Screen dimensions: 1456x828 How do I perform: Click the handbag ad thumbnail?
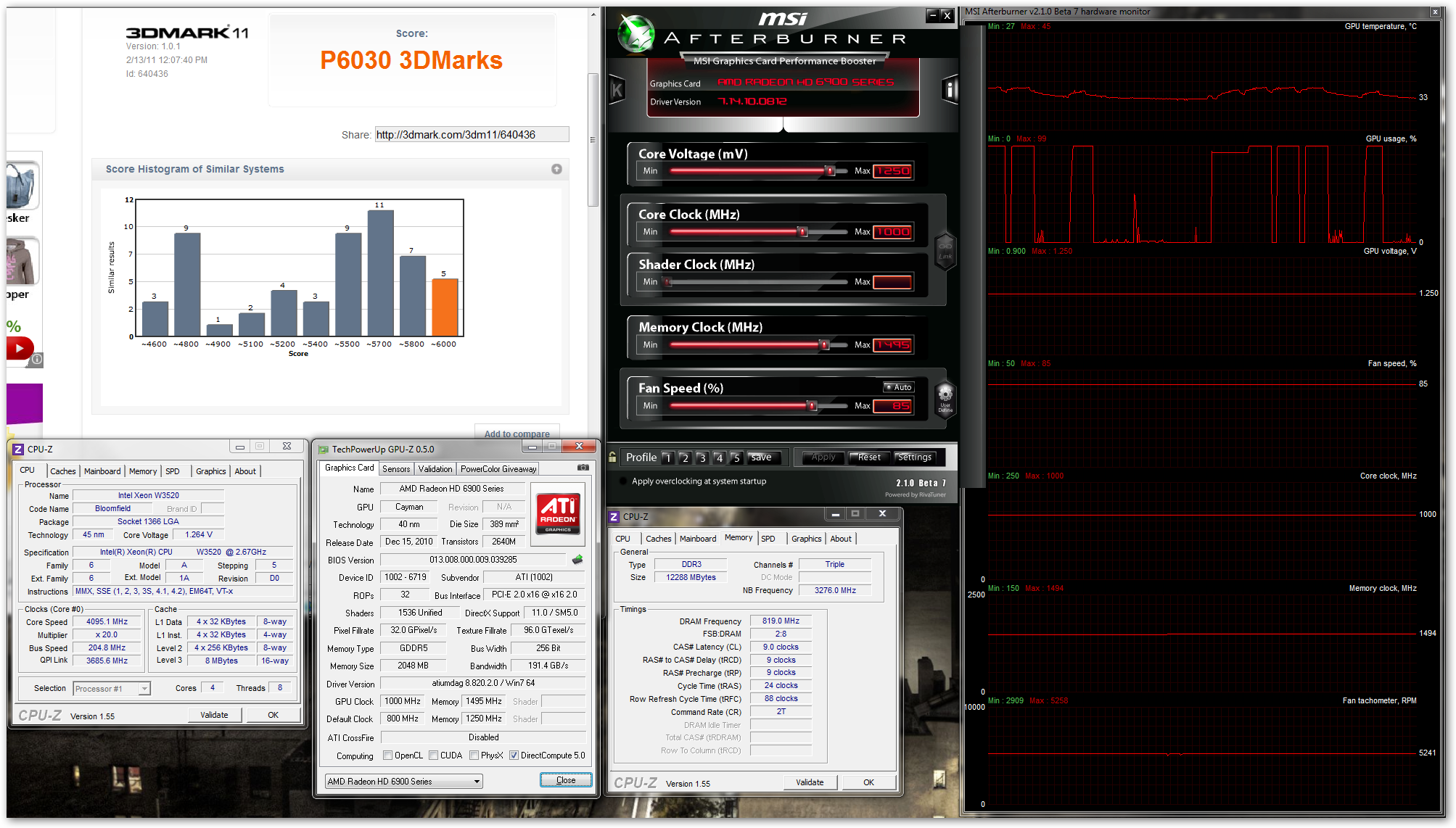point(23,186)
